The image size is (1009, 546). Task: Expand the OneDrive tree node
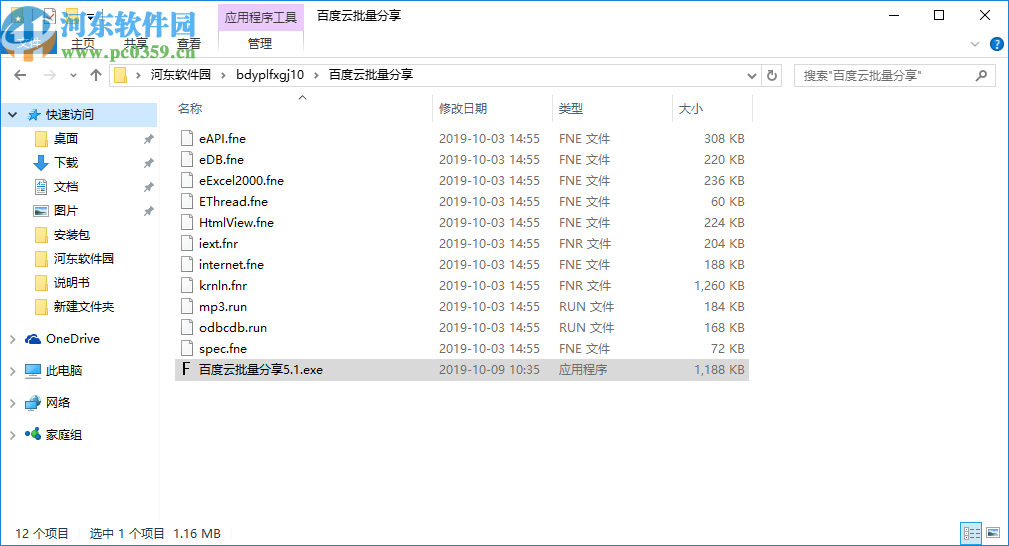point(12,339)
